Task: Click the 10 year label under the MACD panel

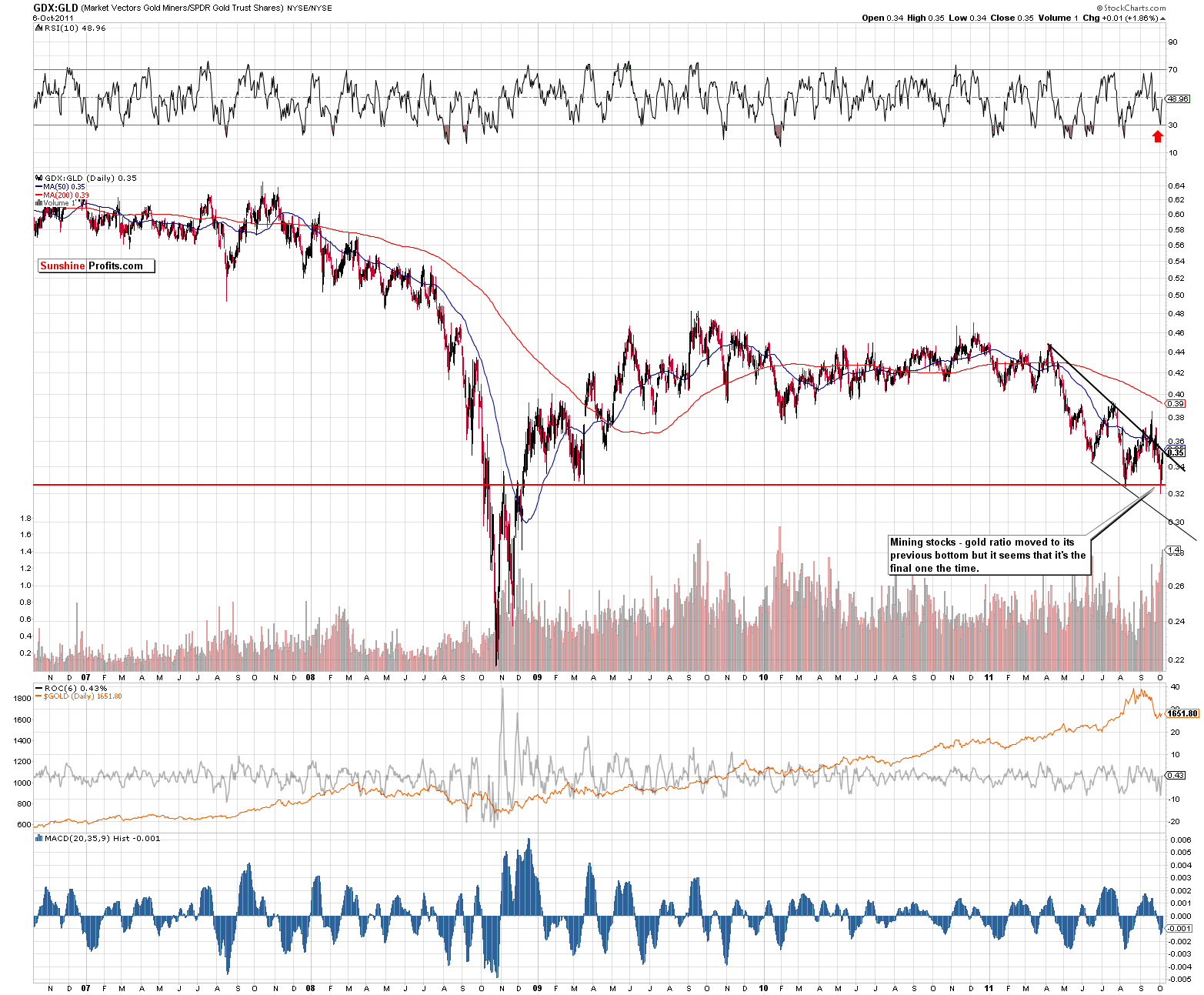Action: [763, 988]
